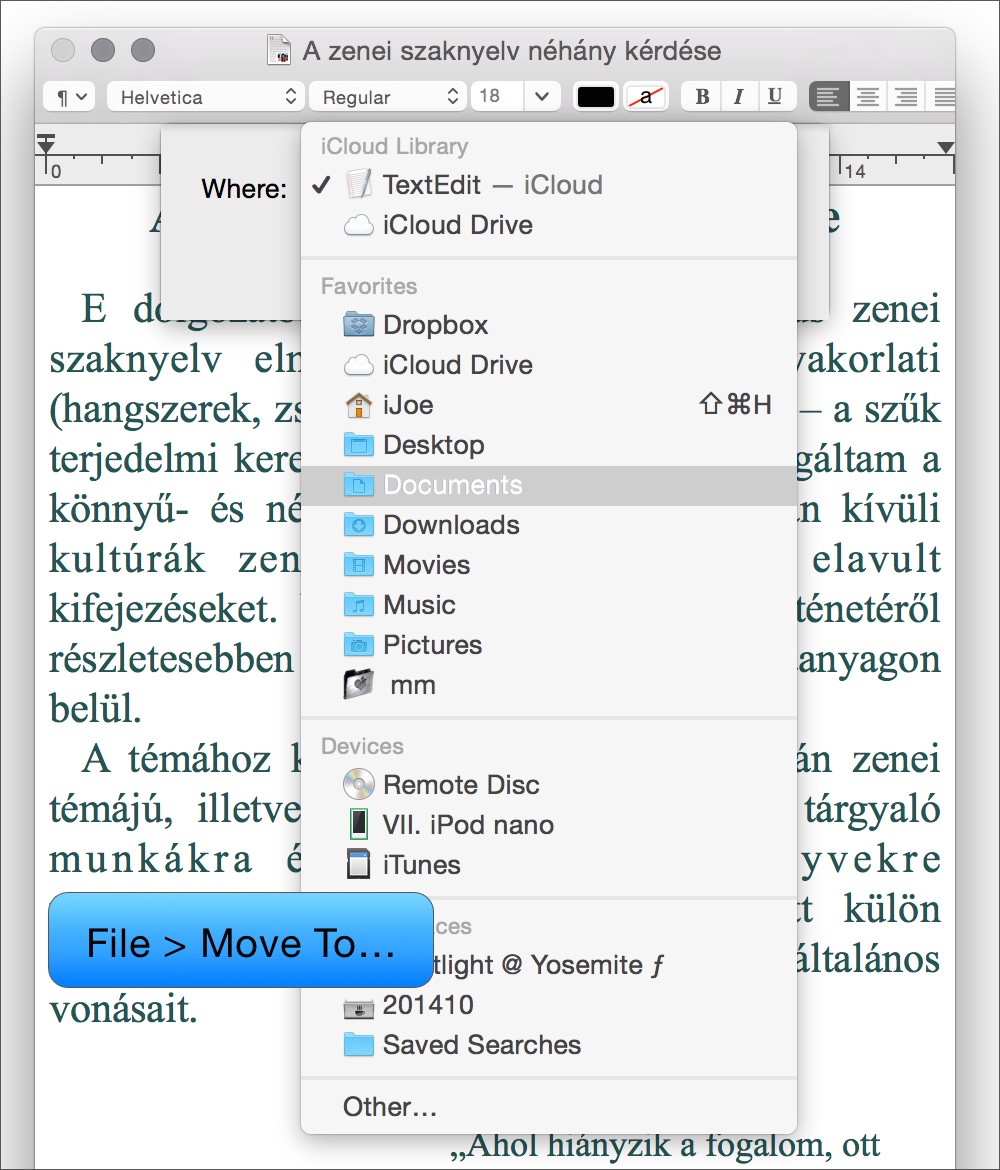This screenshot has width=1000, height=1170.
Task: Select Desktop as destination
Action: click(x=549, y=445)
